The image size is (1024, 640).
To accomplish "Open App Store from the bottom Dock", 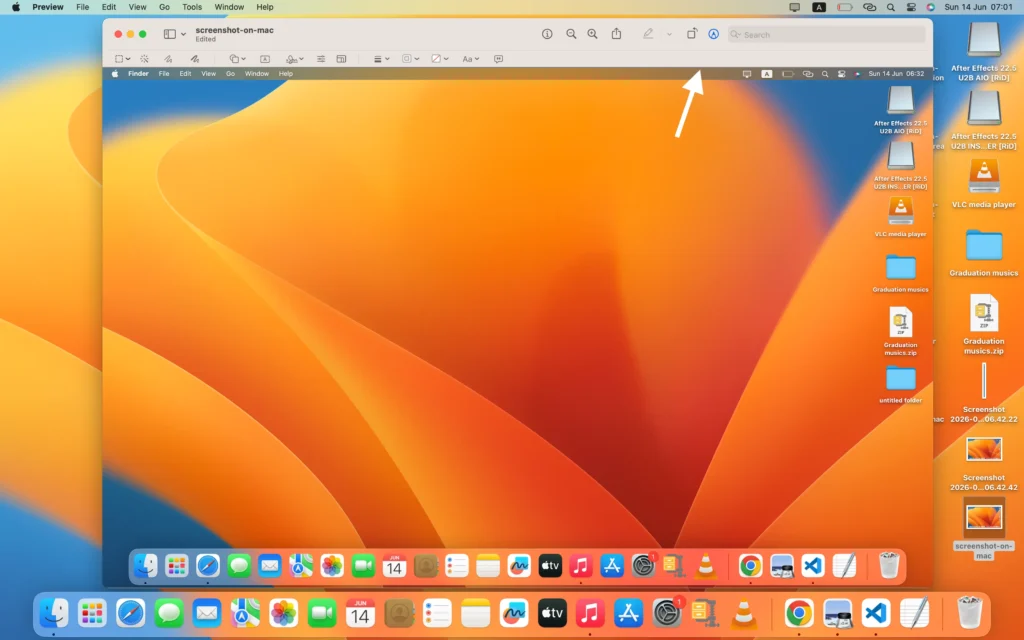I will (x=628, y=613).
